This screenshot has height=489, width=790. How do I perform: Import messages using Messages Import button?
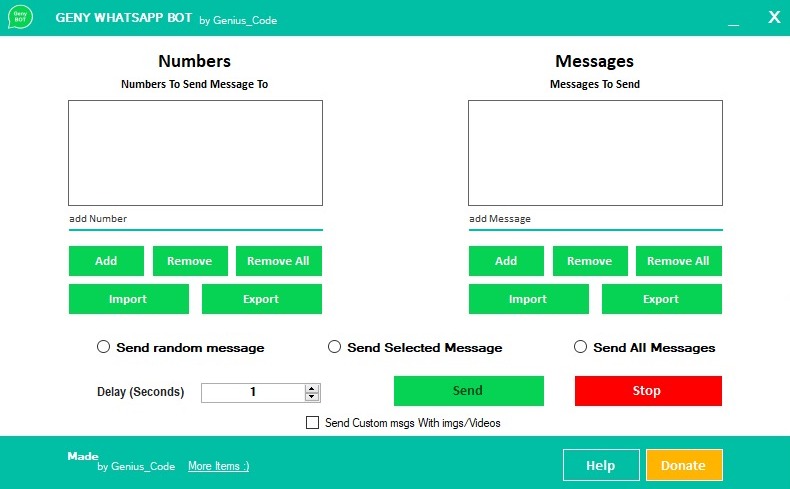coord(529,299)
